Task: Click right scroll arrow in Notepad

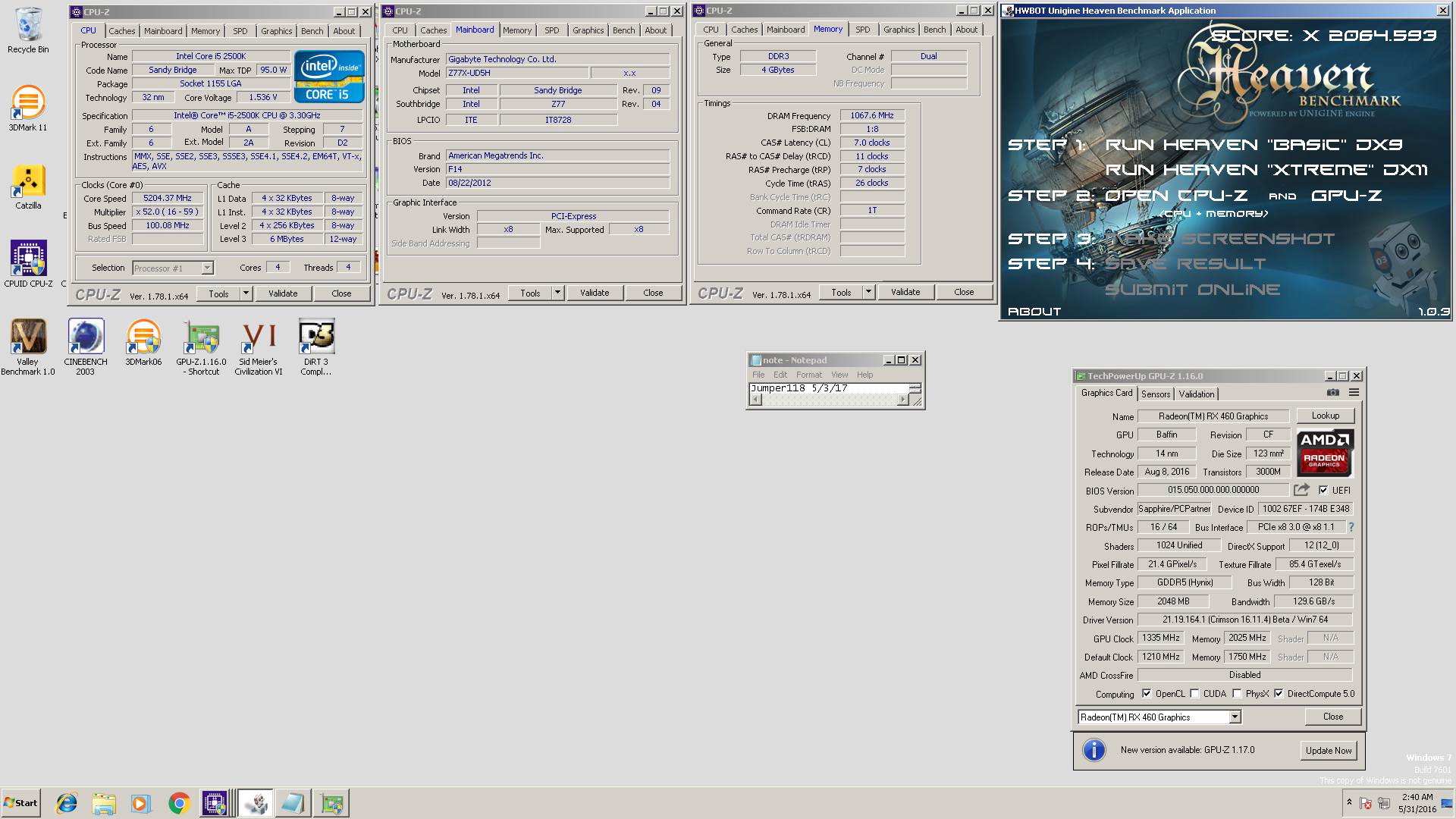Action: [x=902, y=400]
